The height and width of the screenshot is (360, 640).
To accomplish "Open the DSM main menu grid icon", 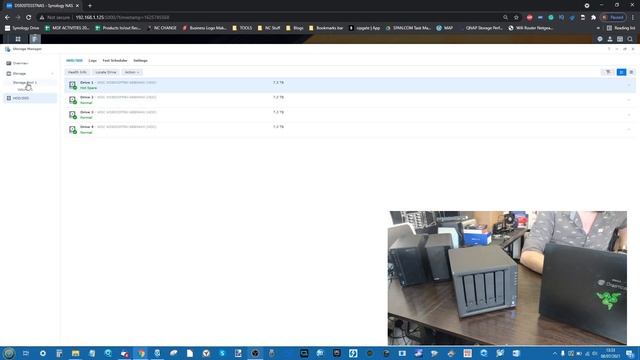I will click(x=18, y=39).
